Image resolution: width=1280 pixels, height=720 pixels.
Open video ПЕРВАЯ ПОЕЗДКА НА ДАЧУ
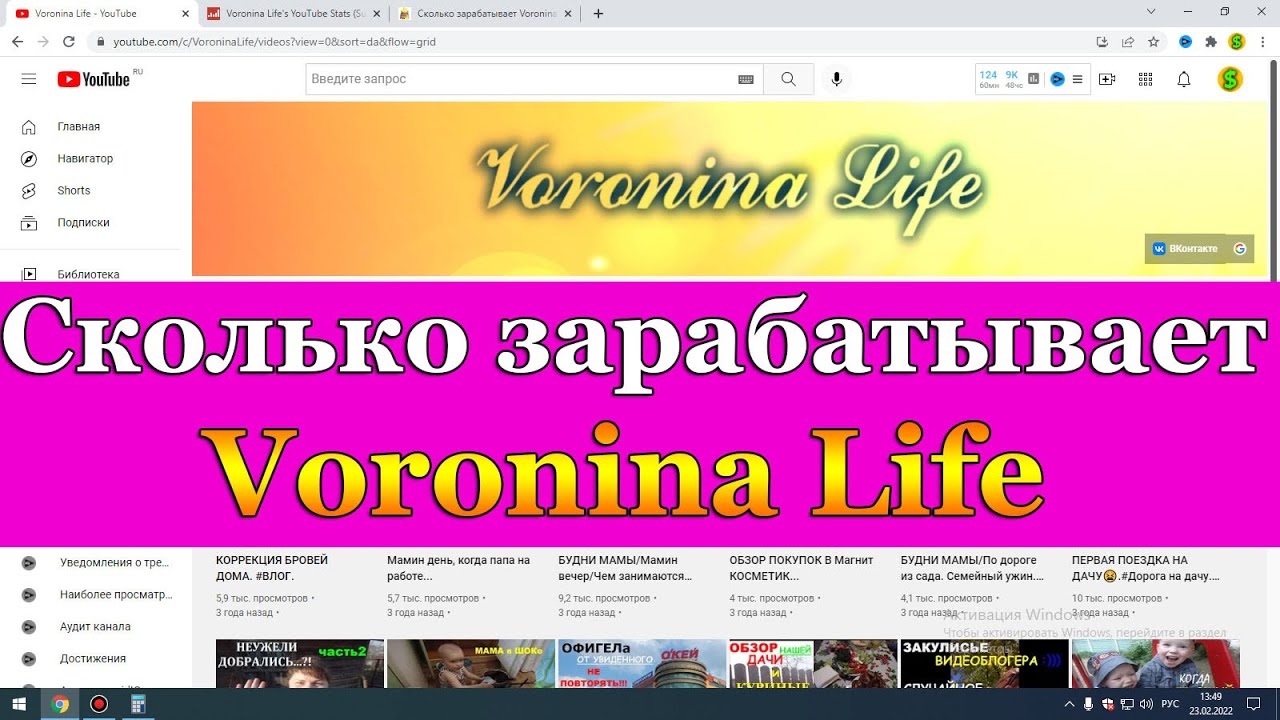1146,568
